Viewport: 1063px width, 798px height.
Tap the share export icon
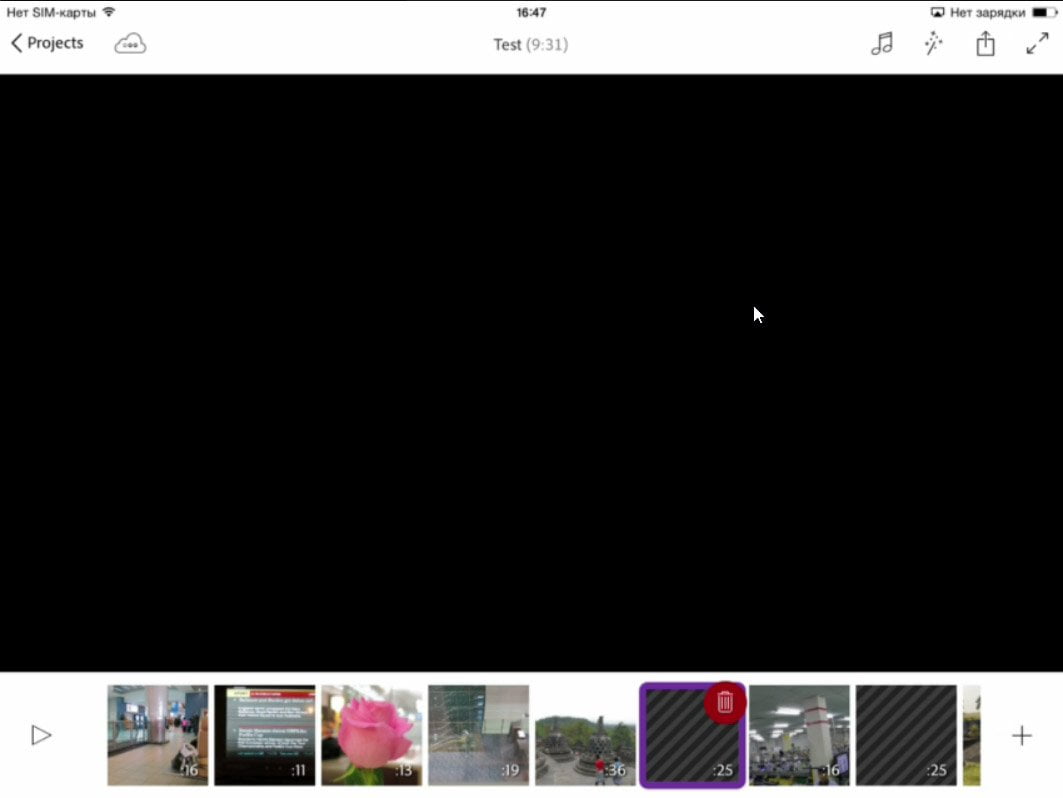pyautogui.click(x=985, y=44)
